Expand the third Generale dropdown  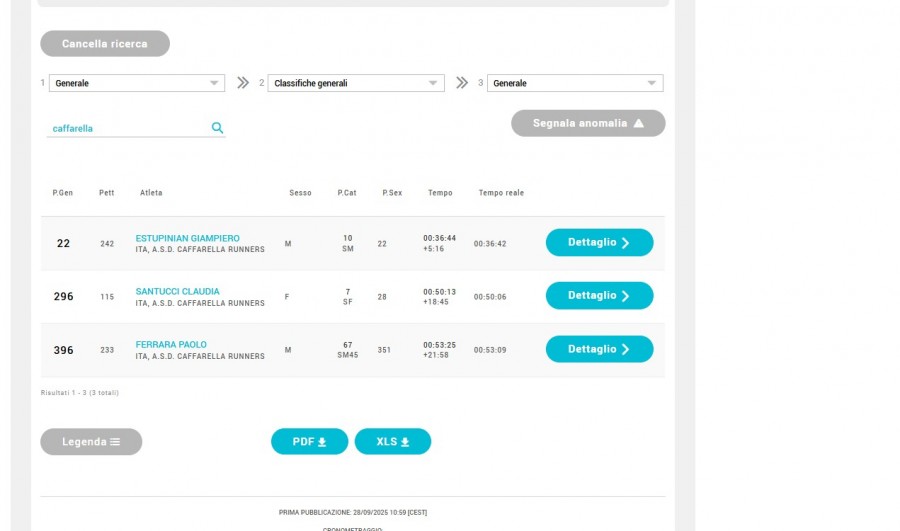(x=574, y=83)
